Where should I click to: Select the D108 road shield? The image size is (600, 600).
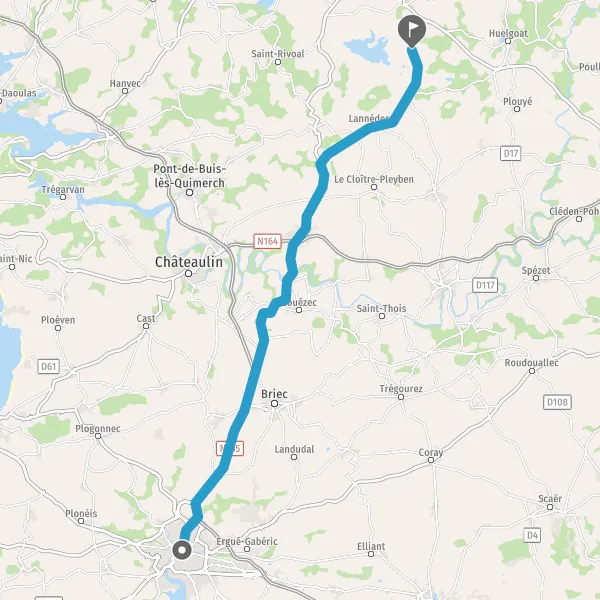557,402
